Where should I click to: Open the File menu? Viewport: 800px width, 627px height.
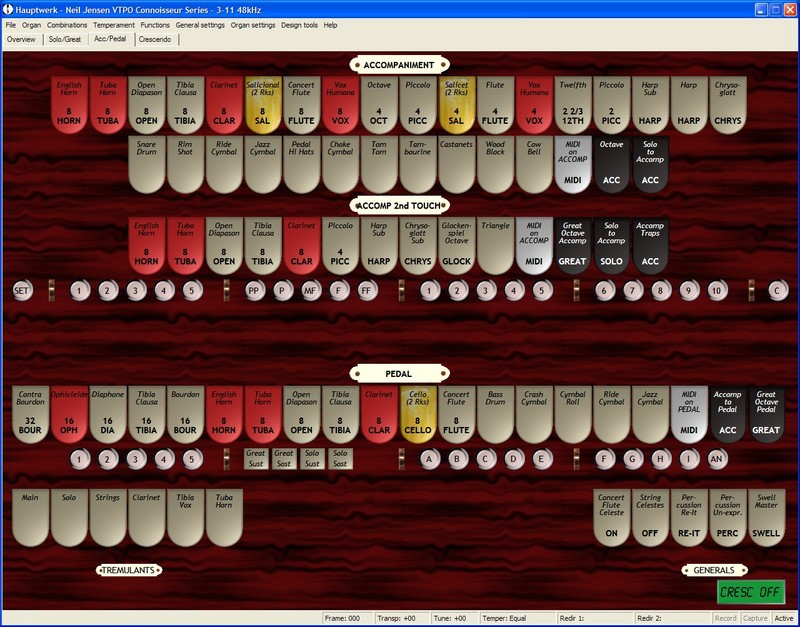(x=10, y=24)
